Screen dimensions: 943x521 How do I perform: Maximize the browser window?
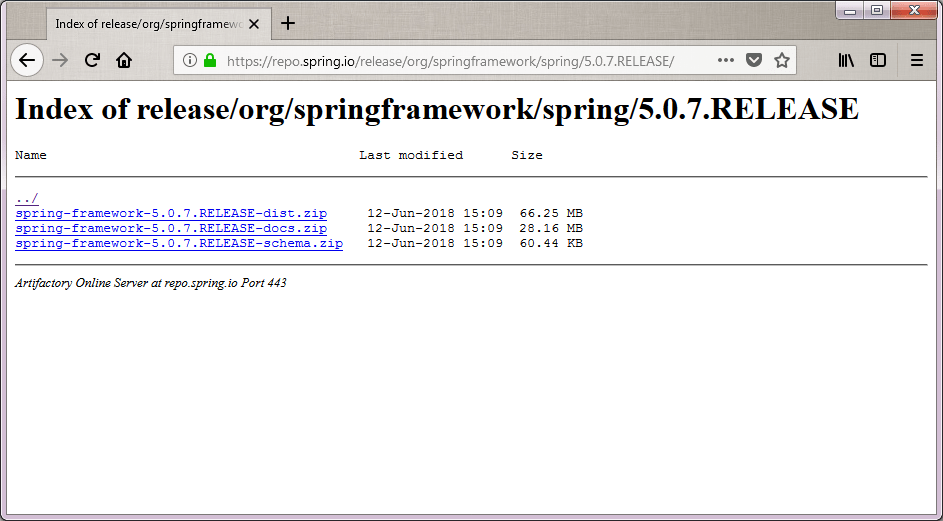point(877,10)
